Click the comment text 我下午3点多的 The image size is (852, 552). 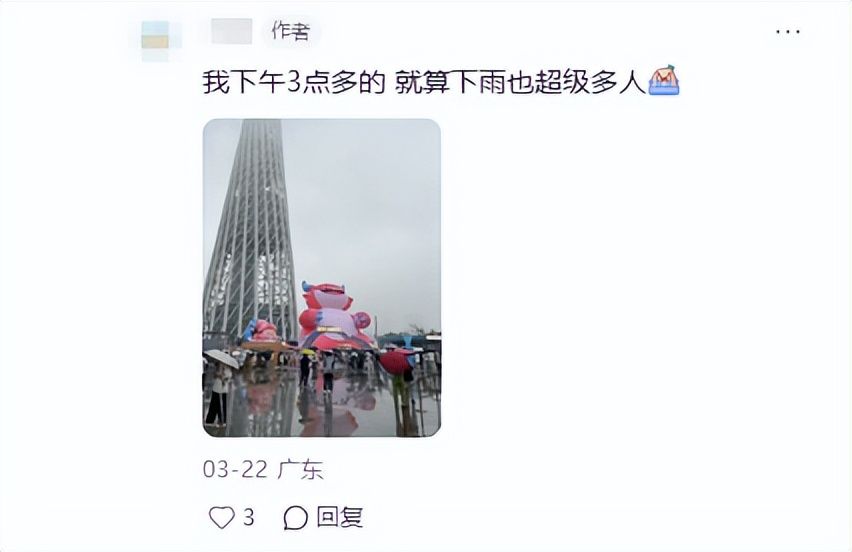click(x=294, y=84)
